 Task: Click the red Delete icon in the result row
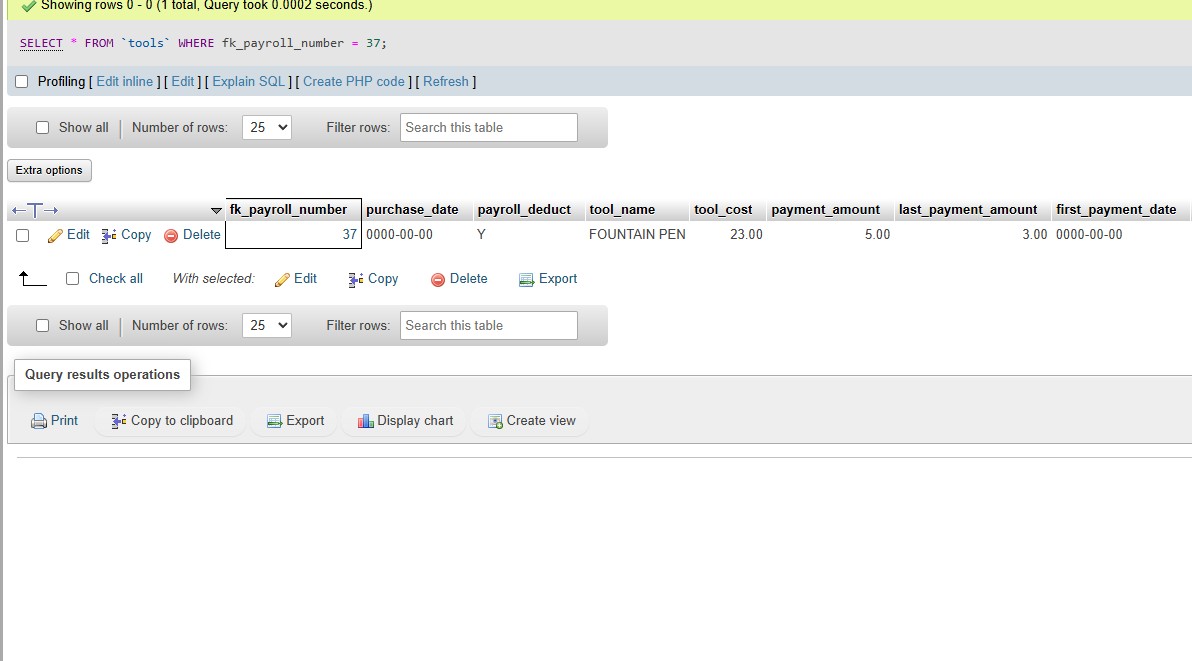click(x=171, y=236)
